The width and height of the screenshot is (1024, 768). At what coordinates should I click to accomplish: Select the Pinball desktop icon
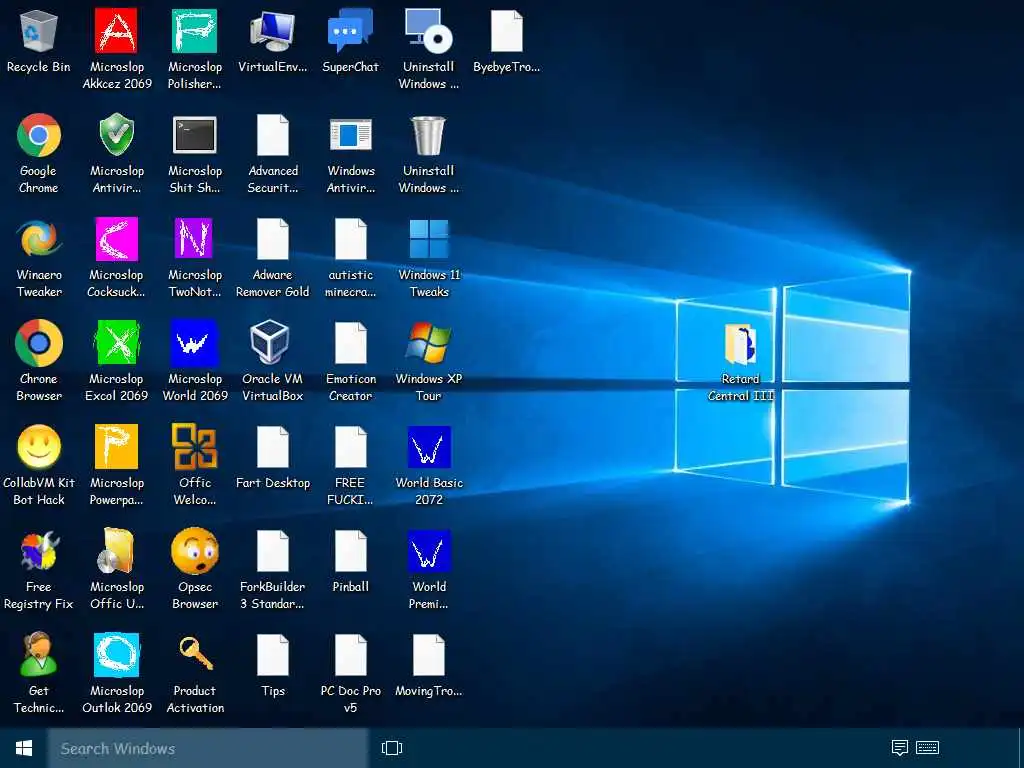(351, 551)
